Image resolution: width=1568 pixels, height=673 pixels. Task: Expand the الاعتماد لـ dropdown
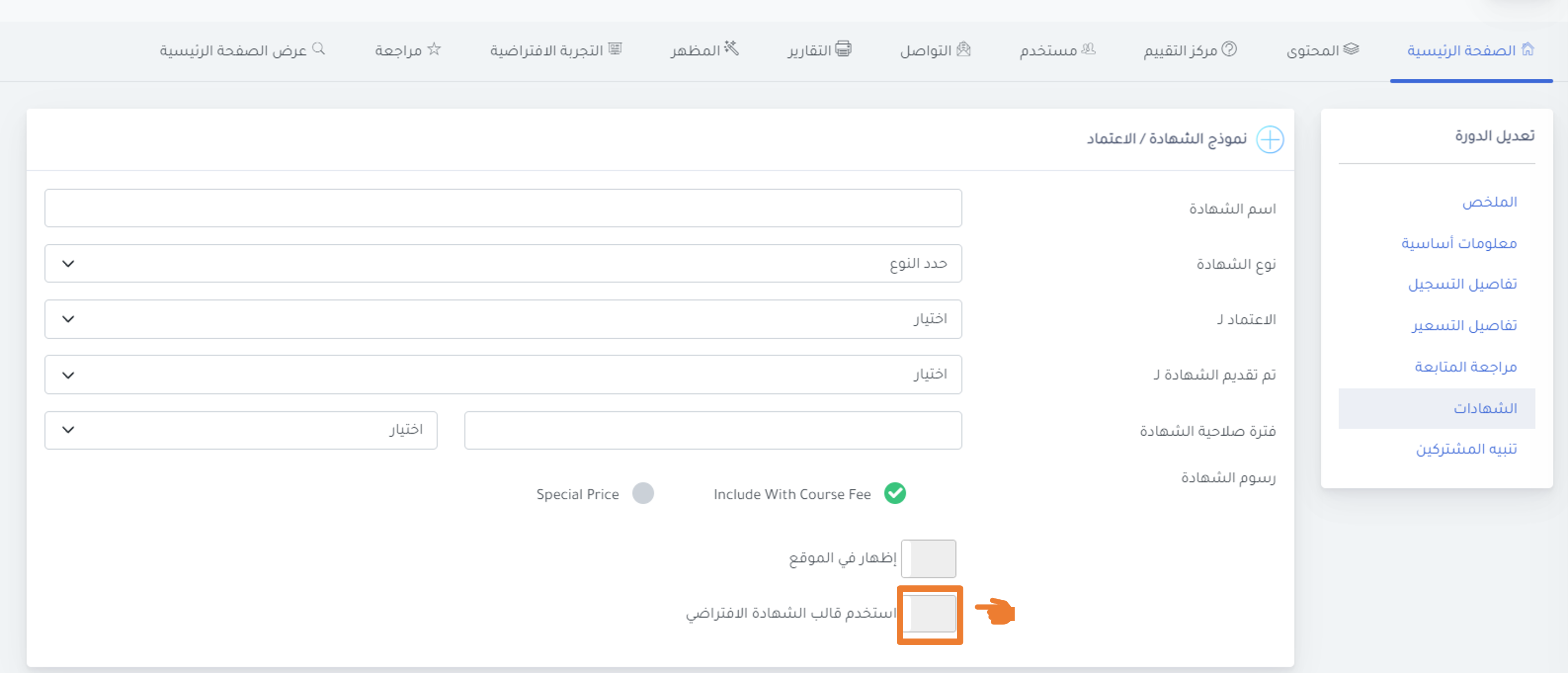(503, 319)
